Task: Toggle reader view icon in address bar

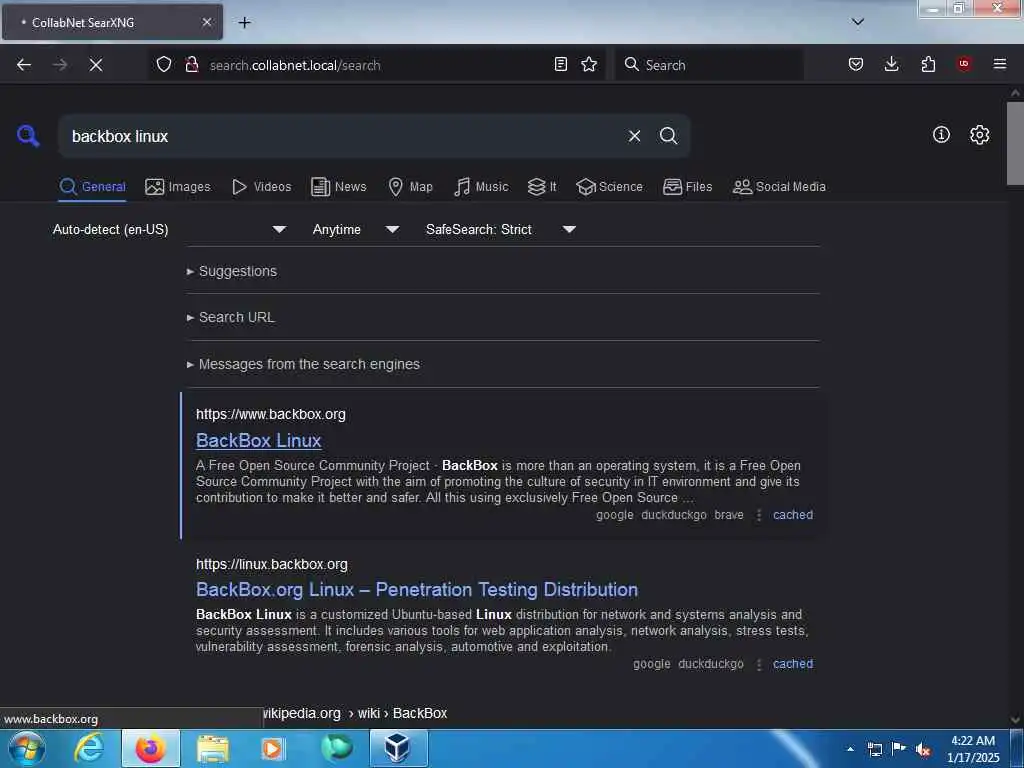Action: tap(560, 64)
